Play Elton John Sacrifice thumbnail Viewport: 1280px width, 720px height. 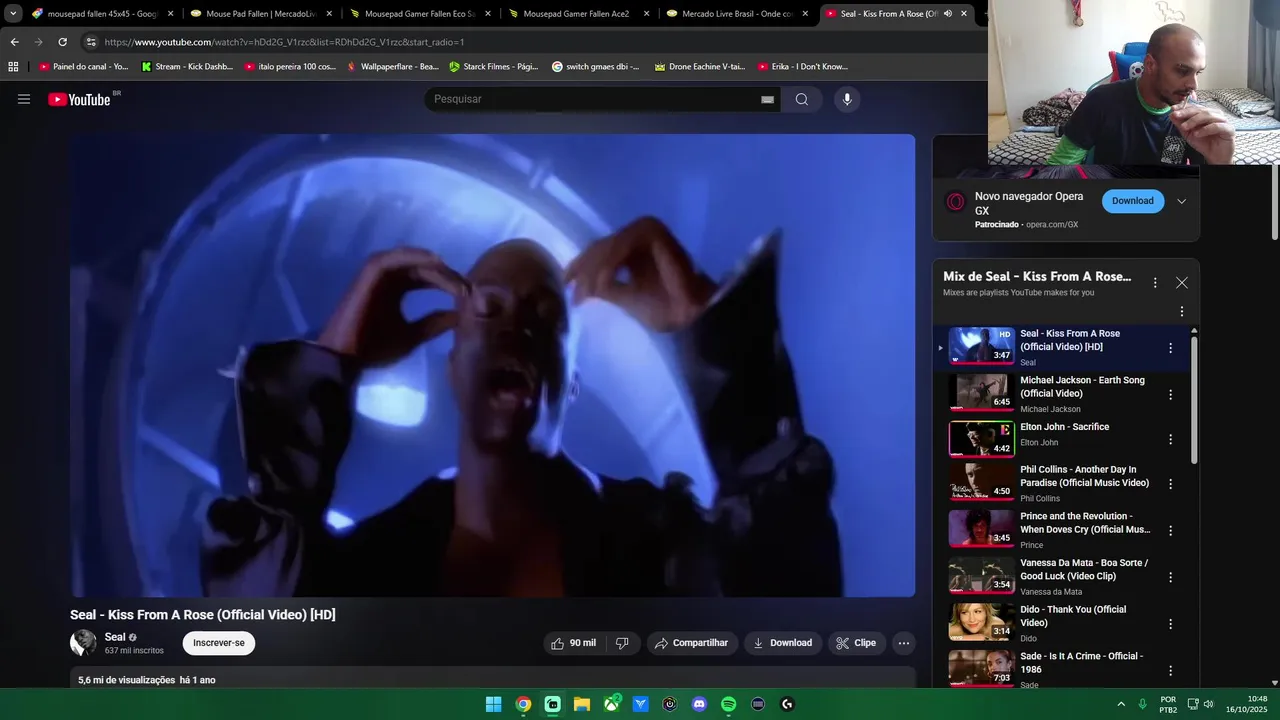coord(981,438)
